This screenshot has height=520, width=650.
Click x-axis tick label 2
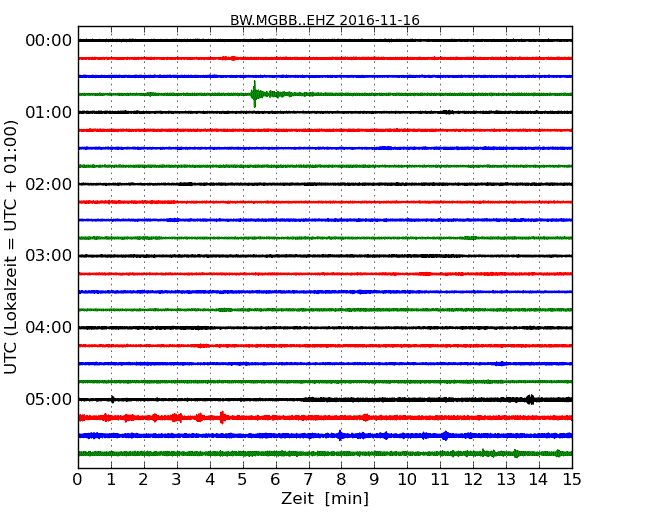coord(143,480)
